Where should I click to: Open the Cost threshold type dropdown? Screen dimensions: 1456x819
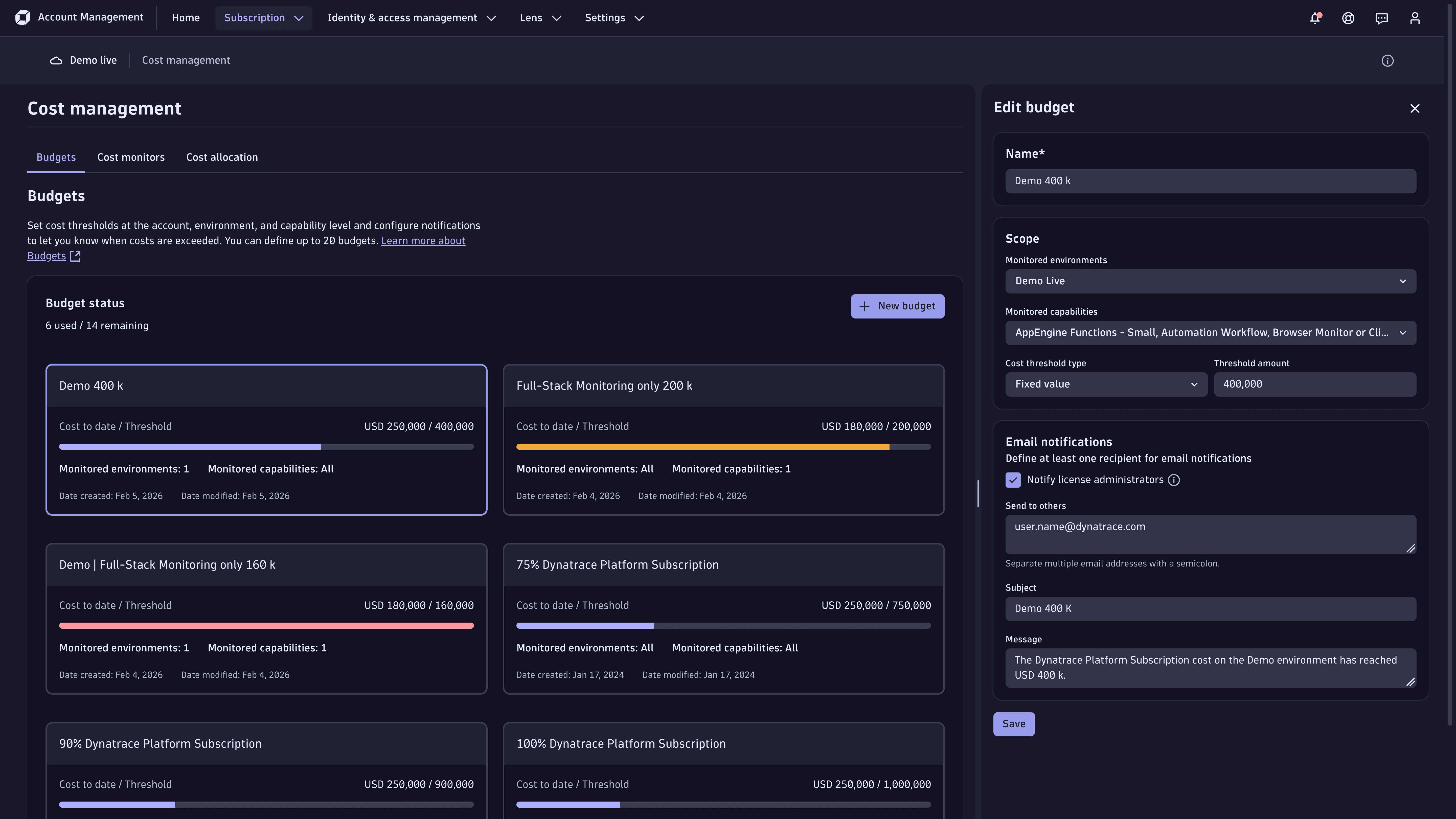[x=1106, y=384]
